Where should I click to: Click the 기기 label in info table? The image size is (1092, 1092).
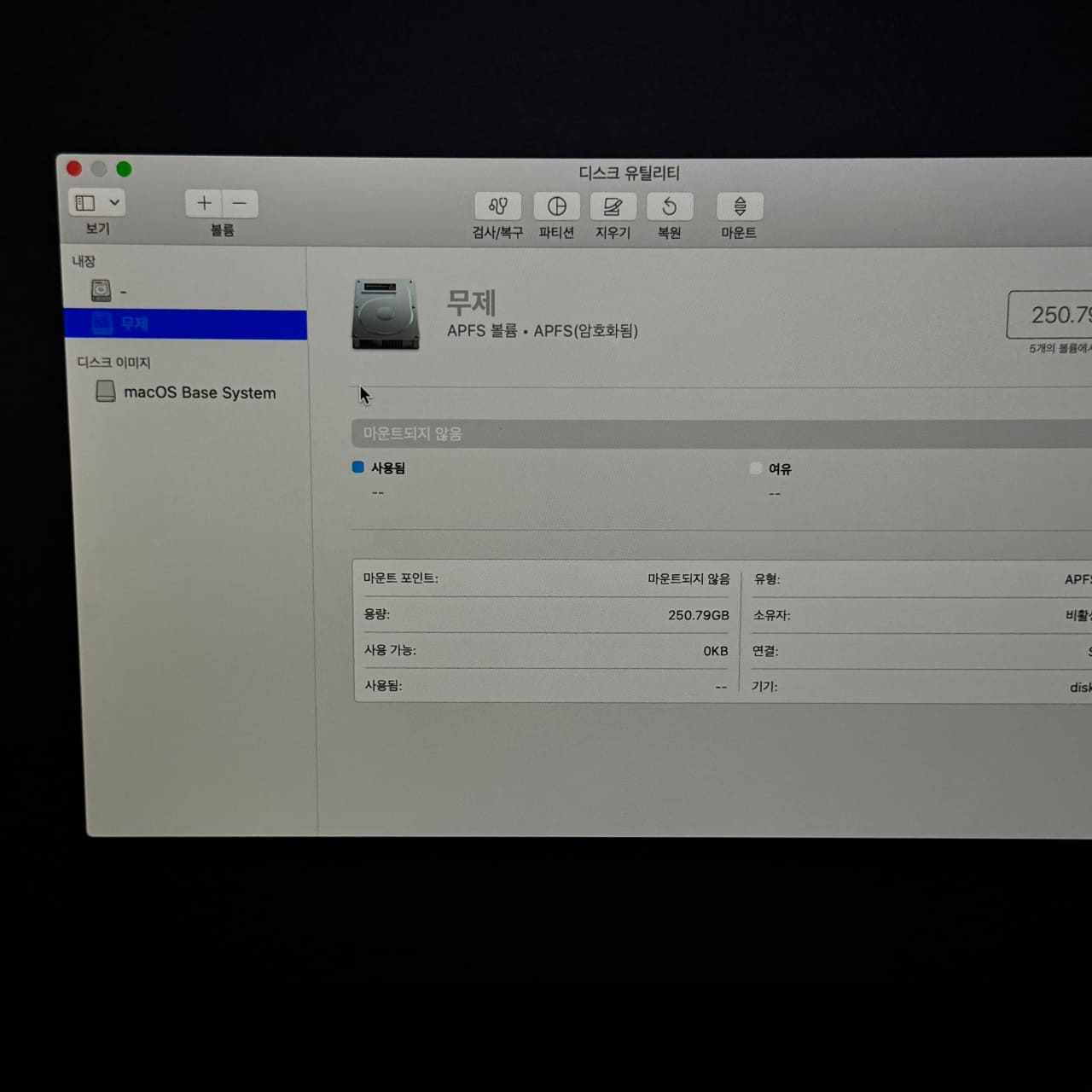[764, 686]
